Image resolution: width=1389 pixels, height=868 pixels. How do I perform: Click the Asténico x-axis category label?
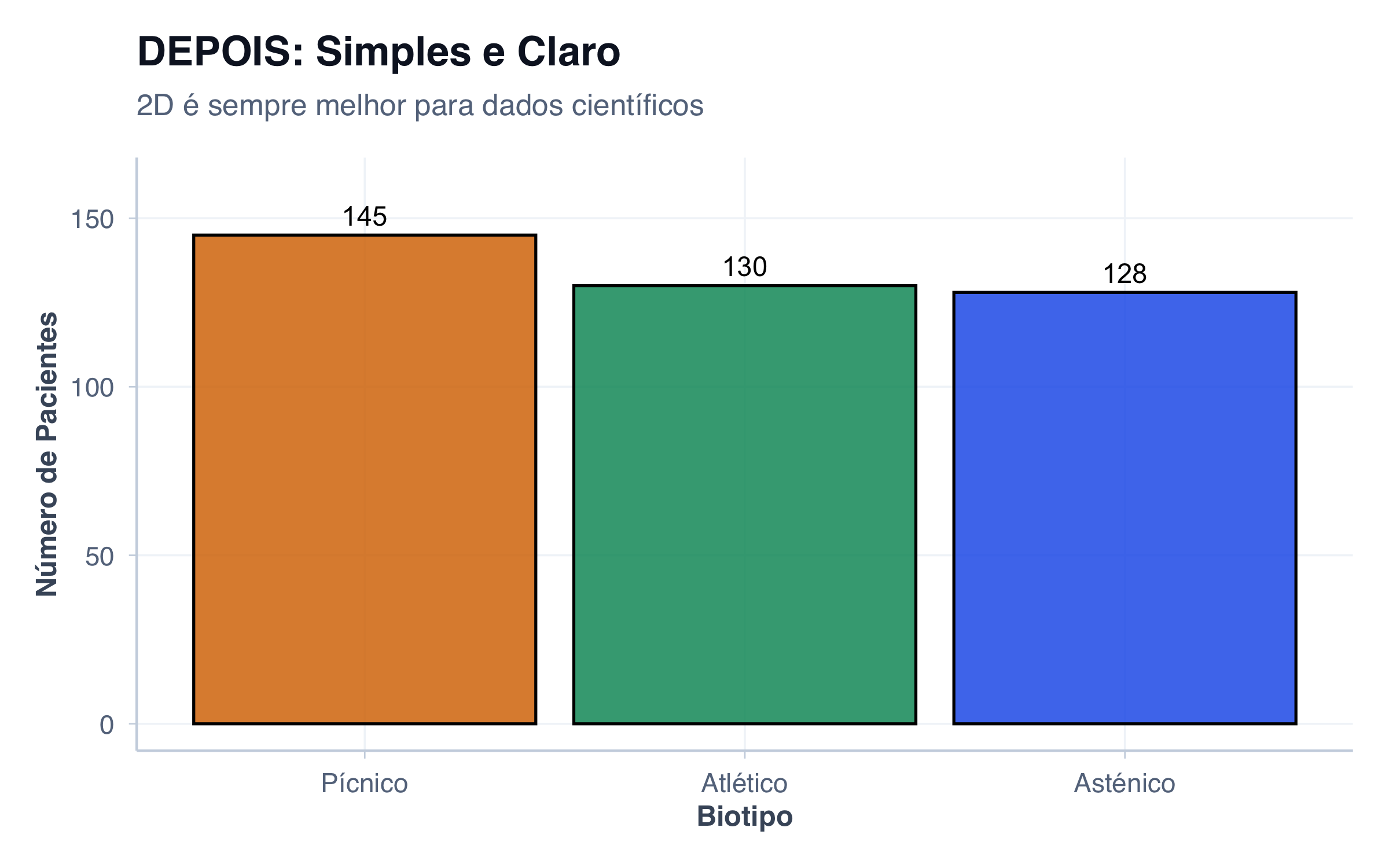pos(1125,784)
